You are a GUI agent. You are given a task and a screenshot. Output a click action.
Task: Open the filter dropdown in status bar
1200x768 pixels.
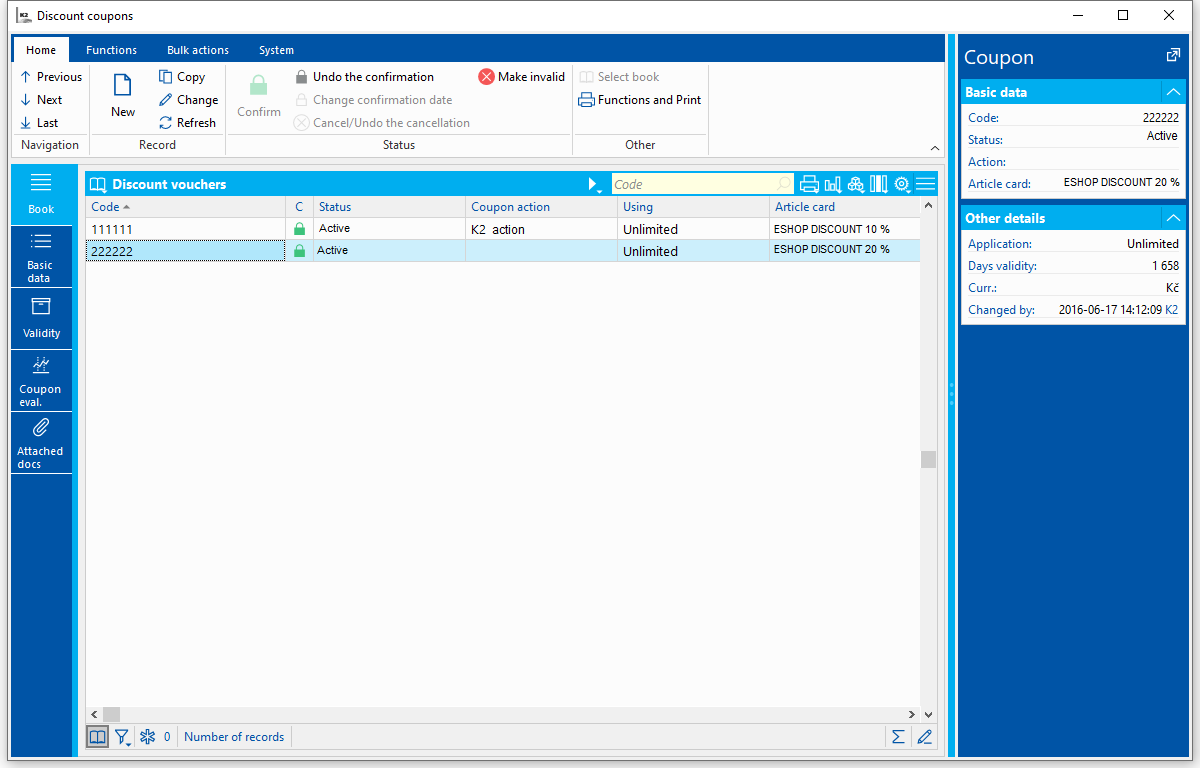pos(123,737)
